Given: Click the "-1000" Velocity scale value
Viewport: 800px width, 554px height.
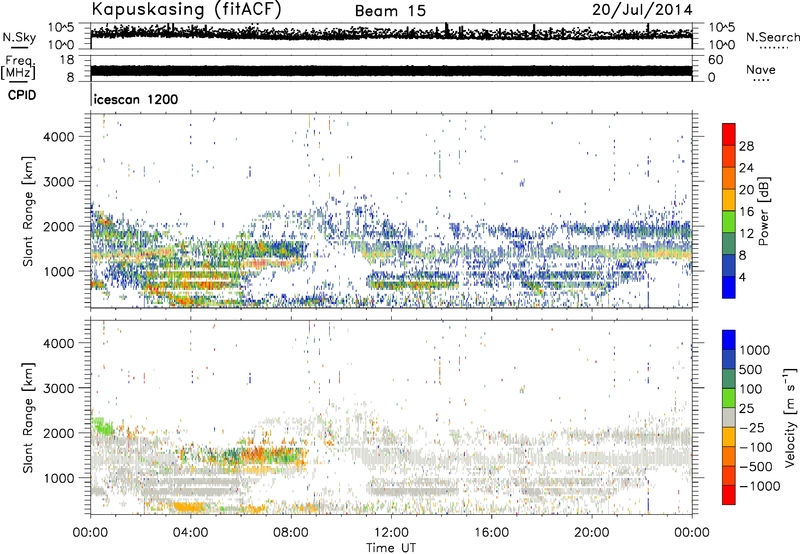Looking at the screenshot, I should [760, 486].
